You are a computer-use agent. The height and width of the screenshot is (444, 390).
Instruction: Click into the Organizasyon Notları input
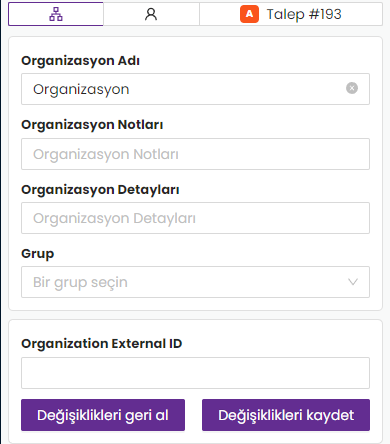point(195,154)
